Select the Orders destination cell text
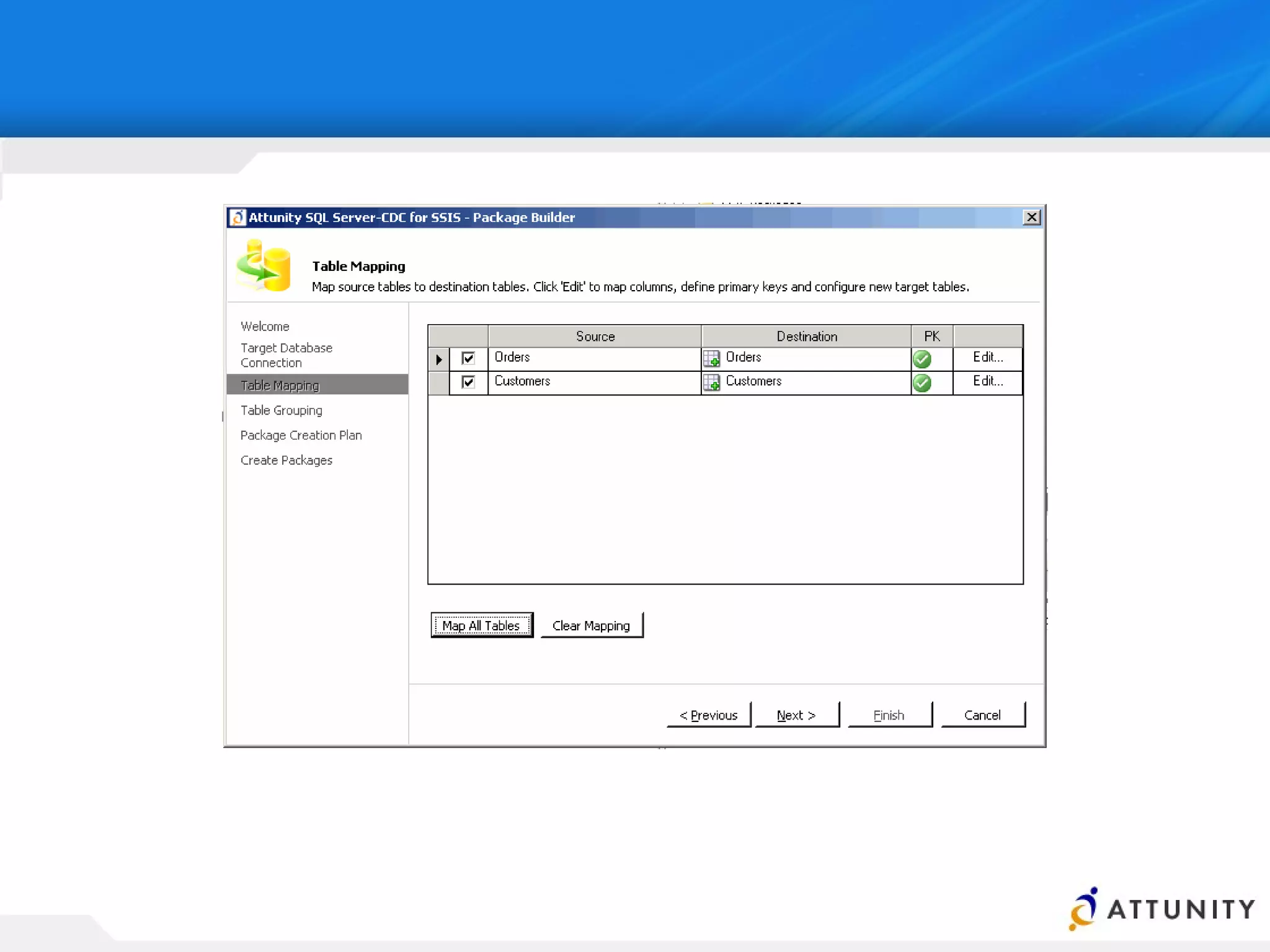1270x952 pixels. 743,357
